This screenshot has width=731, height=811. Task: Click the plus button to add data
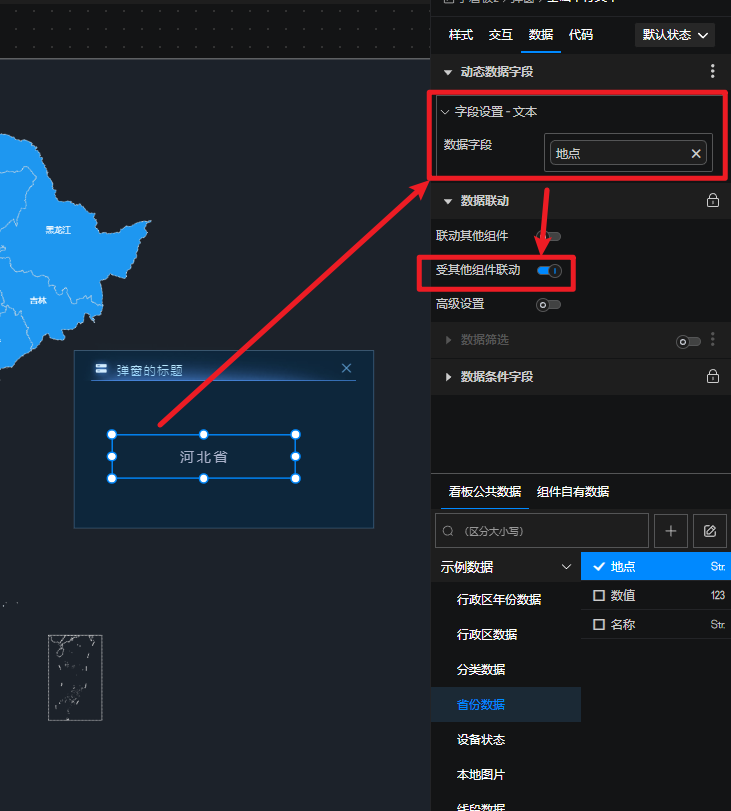[670, 531]
